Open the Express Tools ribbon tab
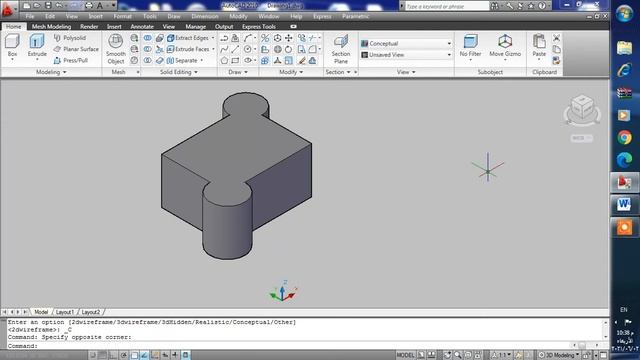 coord(259,27)
